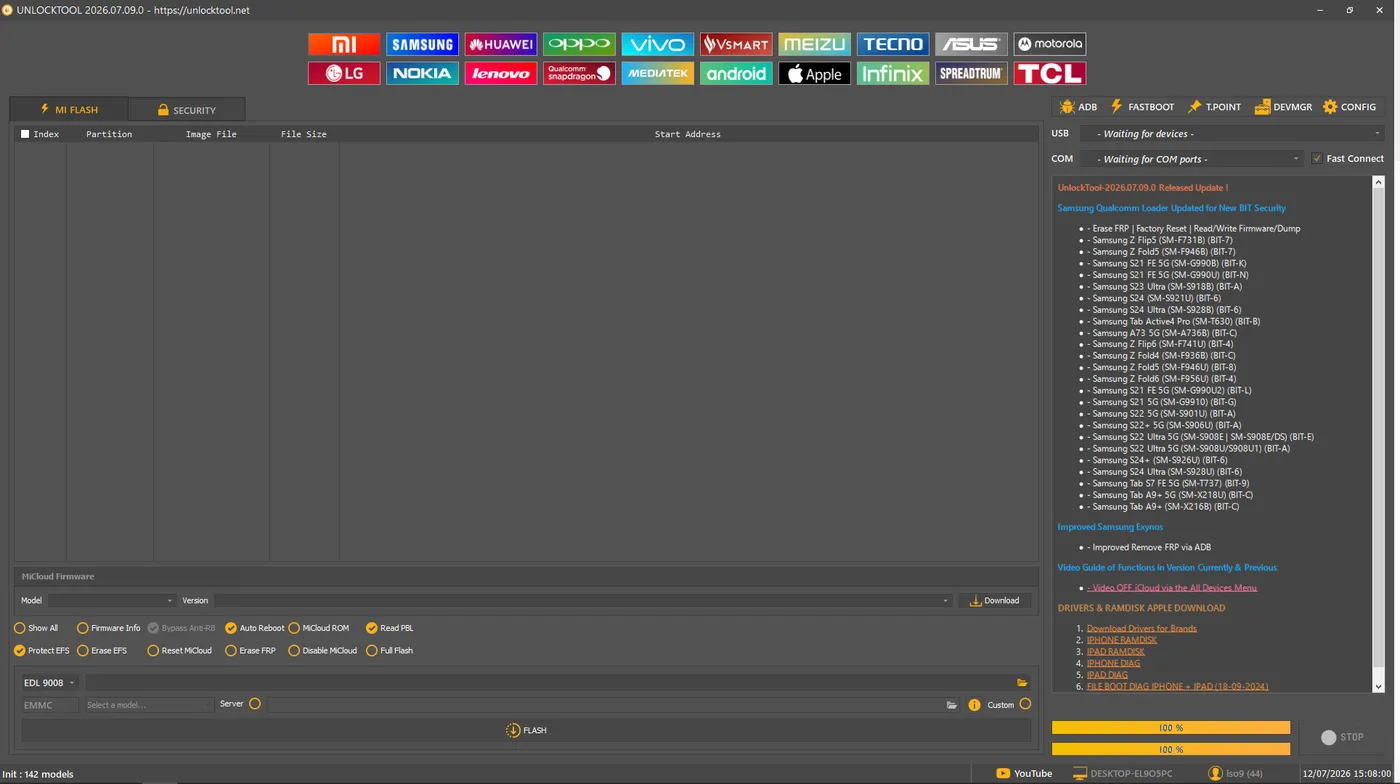
Task: Open the IPHONE DIAG link
Action: (x=1113, y=663)
